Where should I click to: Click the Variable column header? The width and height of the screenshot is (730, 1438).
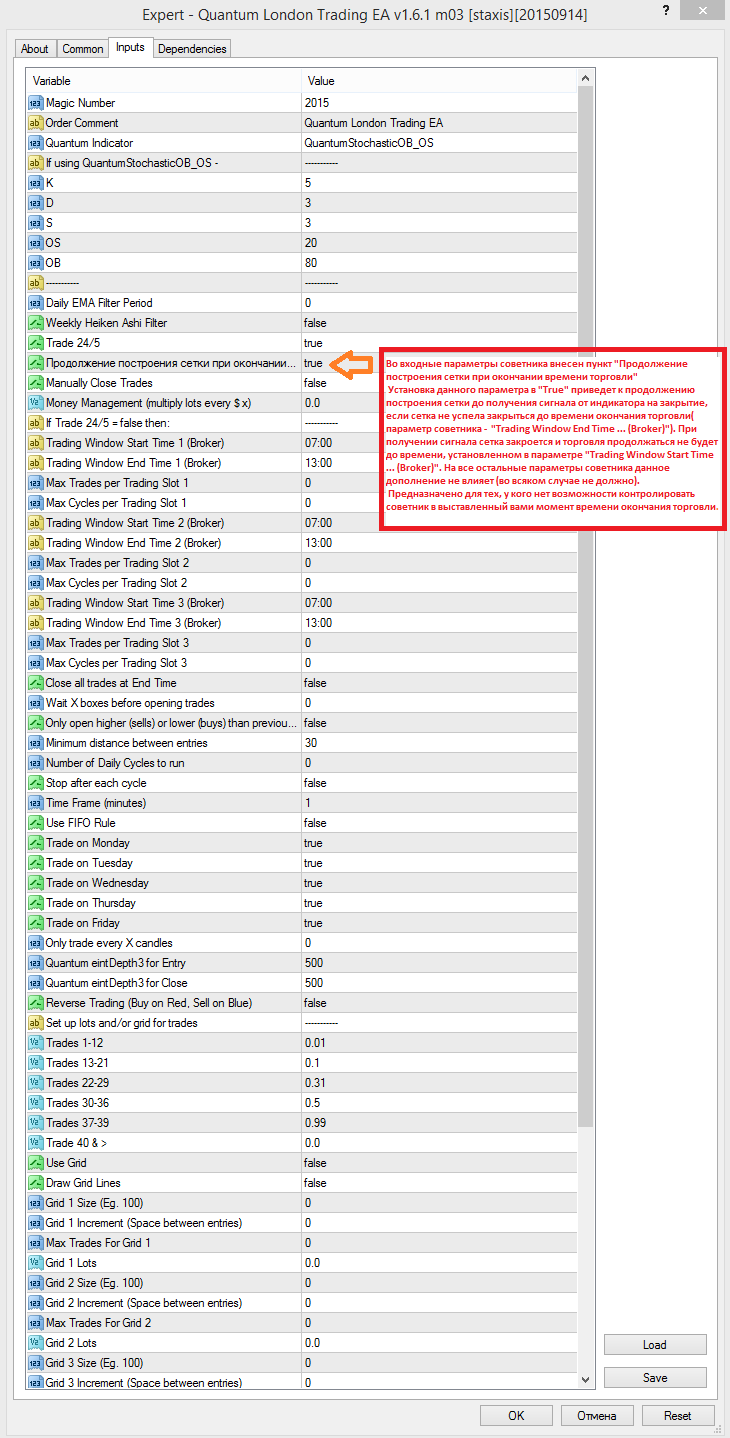pos(164,81)
